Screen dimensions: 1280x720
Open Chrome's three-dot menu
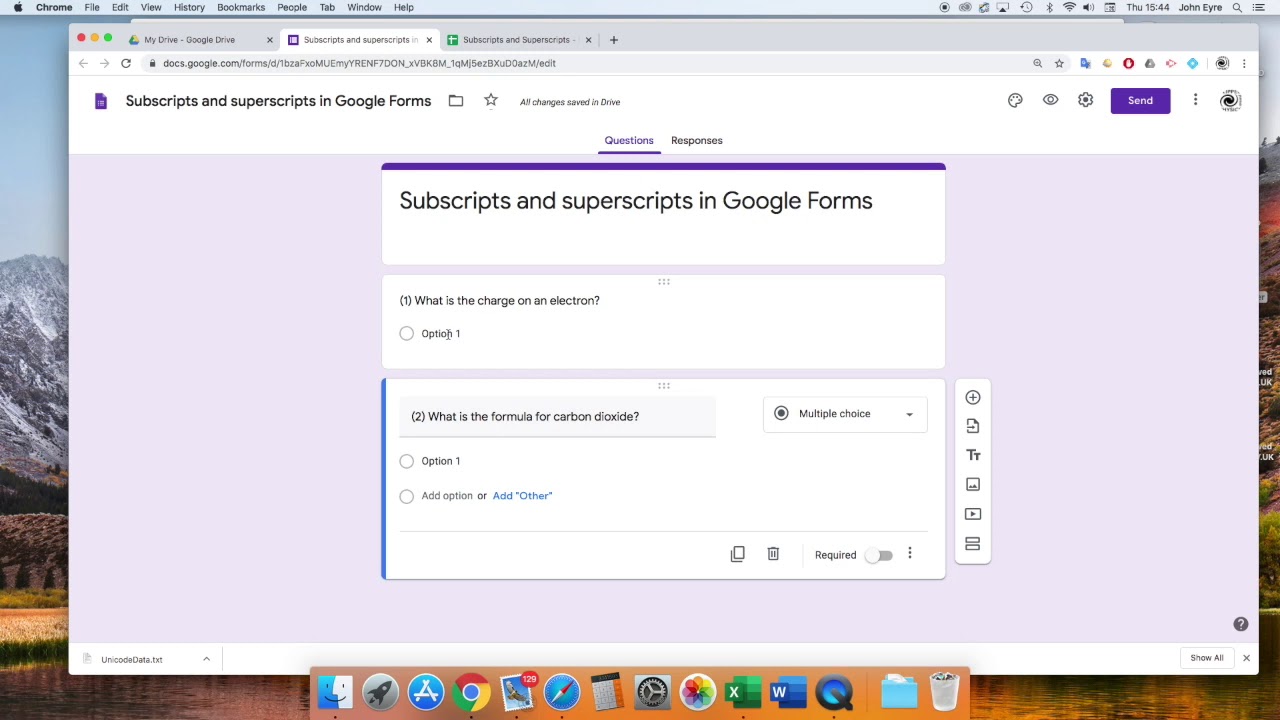1244,63
